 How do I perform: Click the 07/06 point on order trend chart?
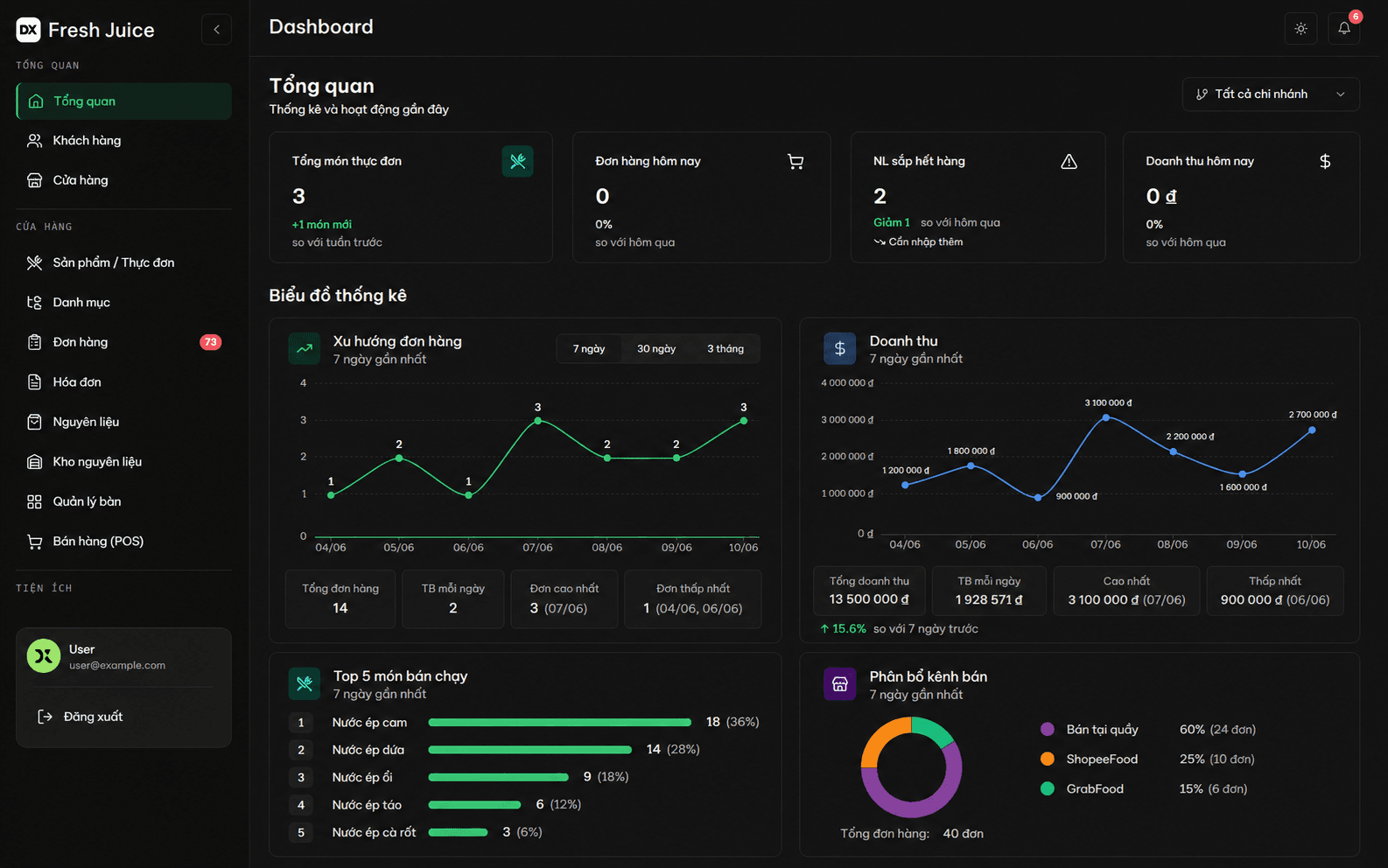coord(537,421)
